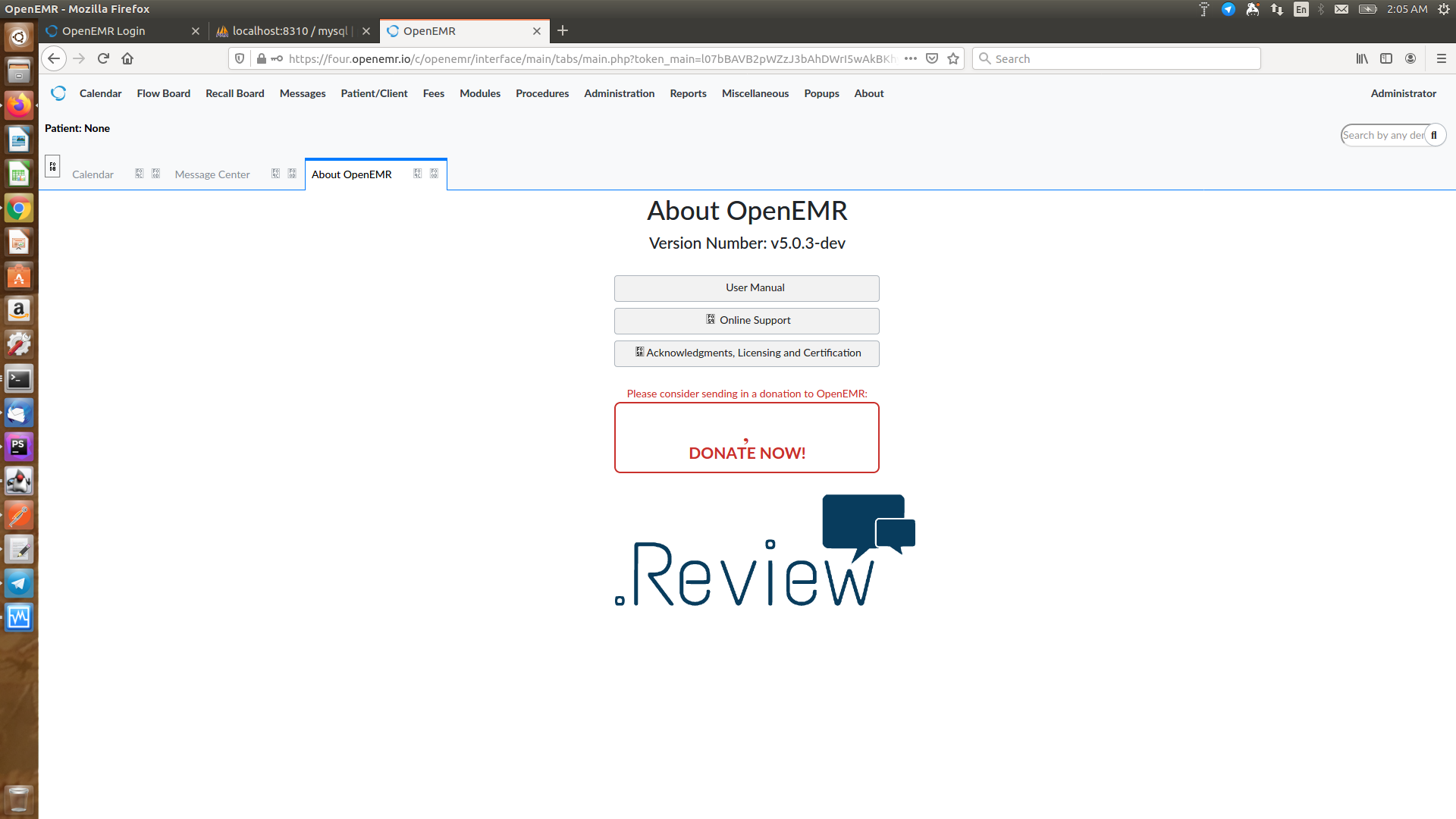Viewport: 1456px width, 819px height.
Task: Open the Administration menu
Action: (619, 93)
